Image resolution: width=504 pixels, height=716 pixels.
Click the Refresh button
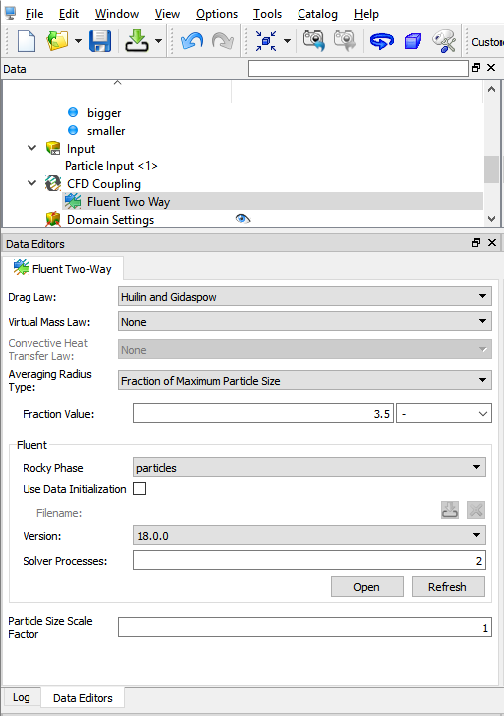[448, 586]
